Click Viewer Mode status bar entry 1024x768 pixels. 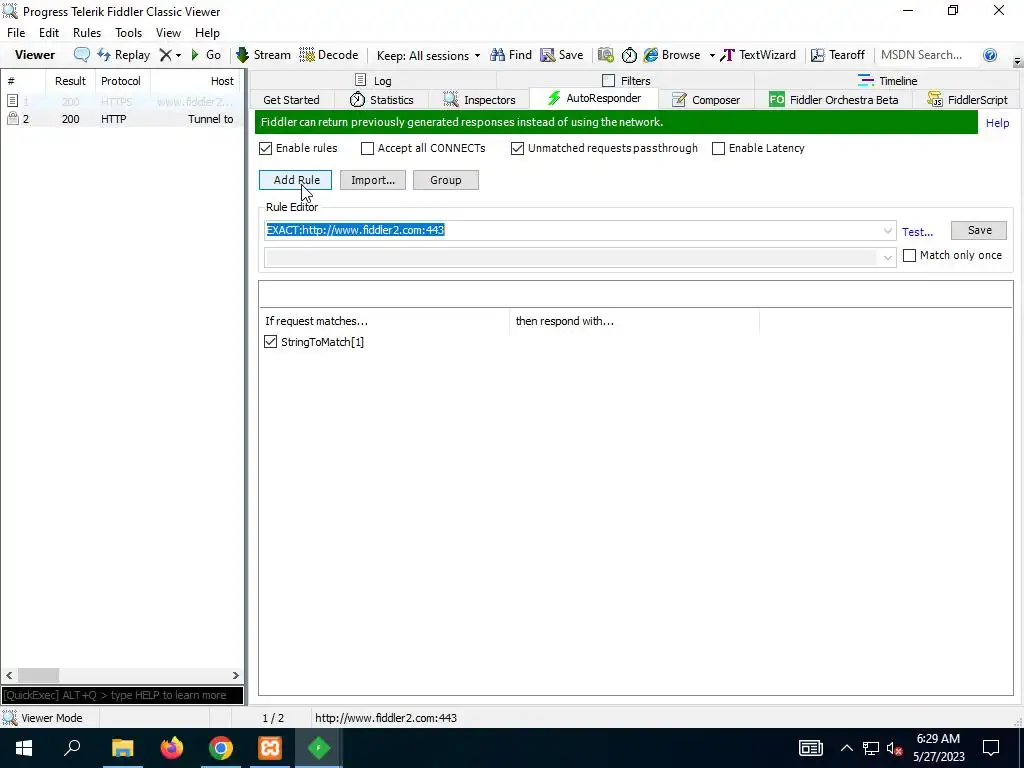(43, 718)
